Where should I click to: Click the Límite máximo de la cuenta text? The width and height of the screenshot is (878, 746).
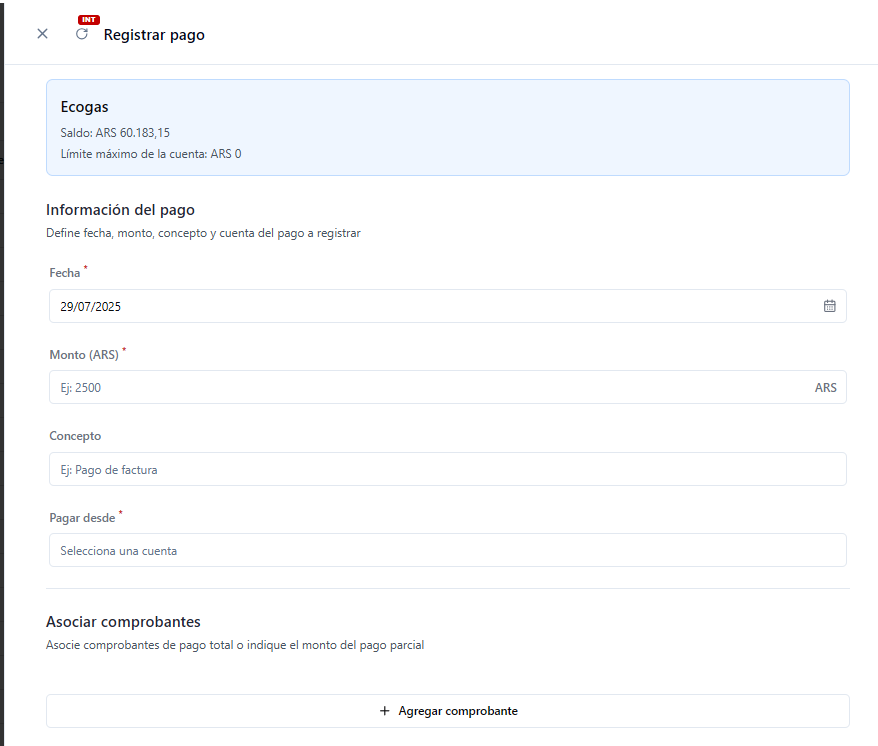pos(151,154)
